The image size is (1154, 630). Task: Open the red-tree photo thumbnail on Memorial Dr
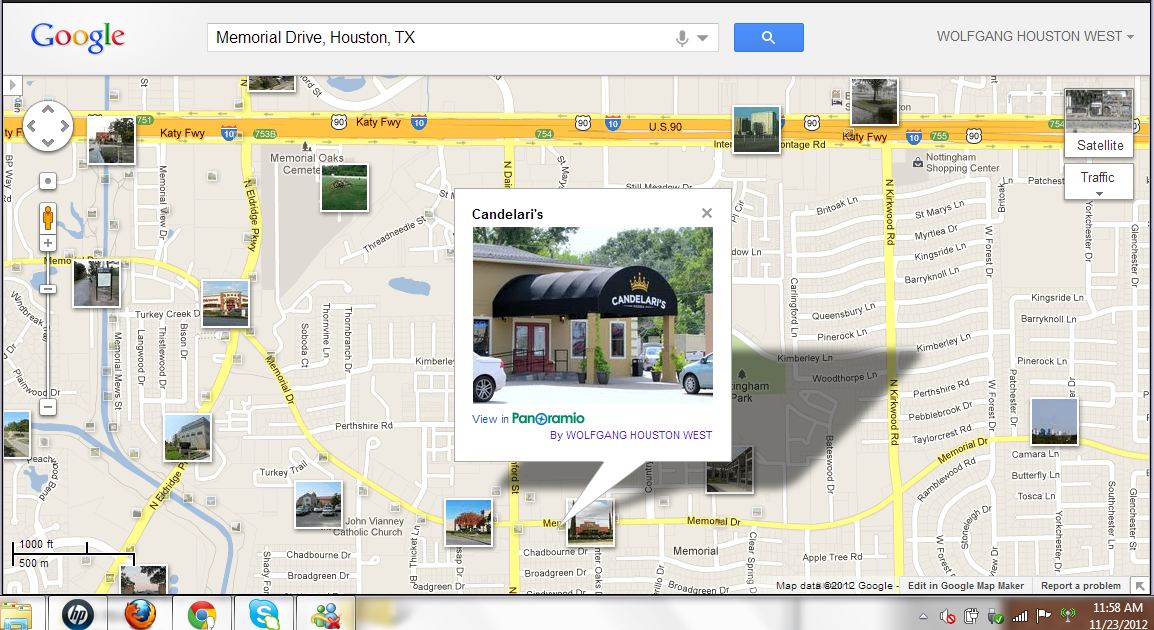(x=469, y=523)
